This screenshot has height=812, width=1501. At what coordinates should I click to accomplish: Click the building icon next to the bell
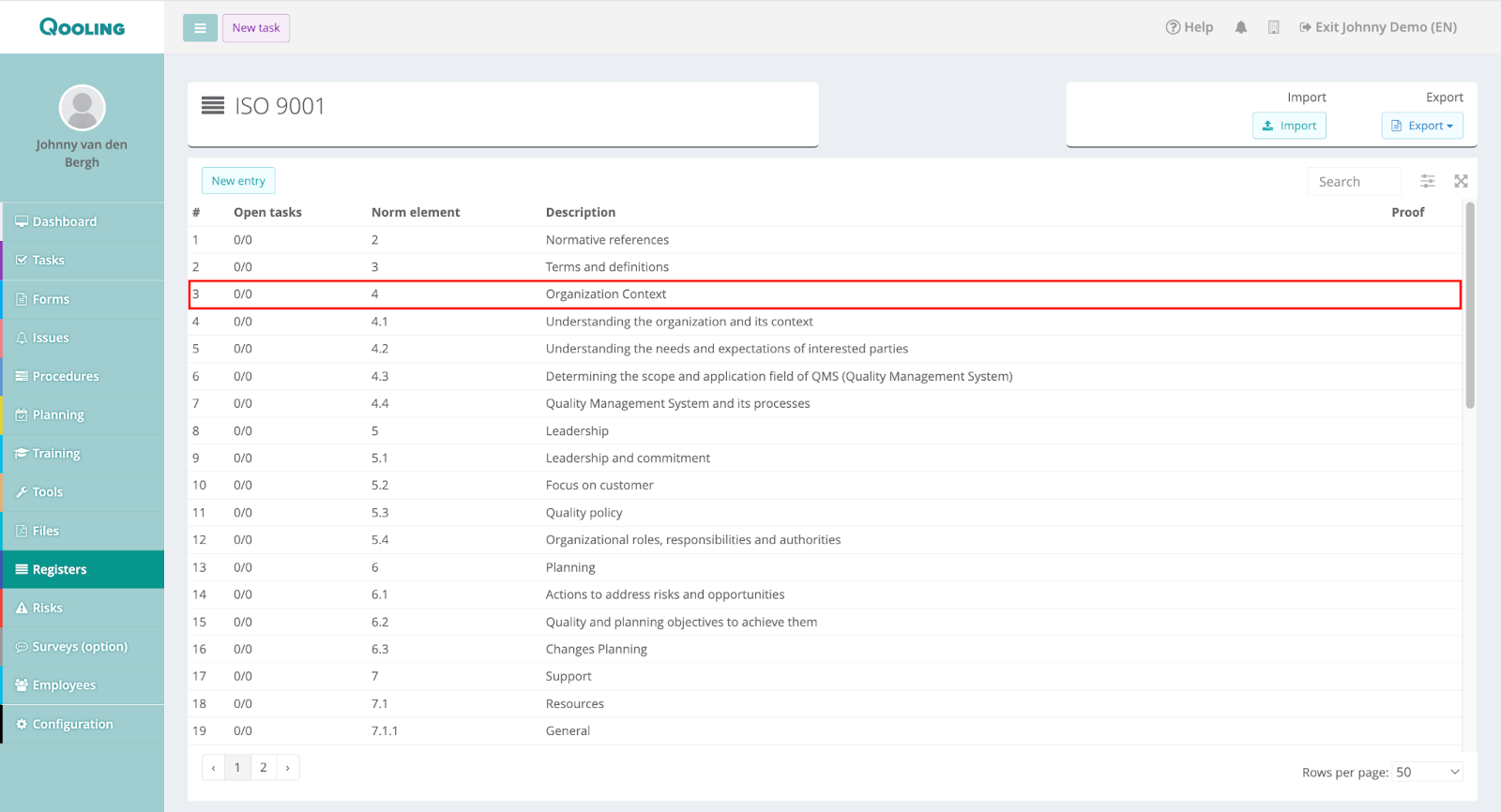pos(1273,27)
